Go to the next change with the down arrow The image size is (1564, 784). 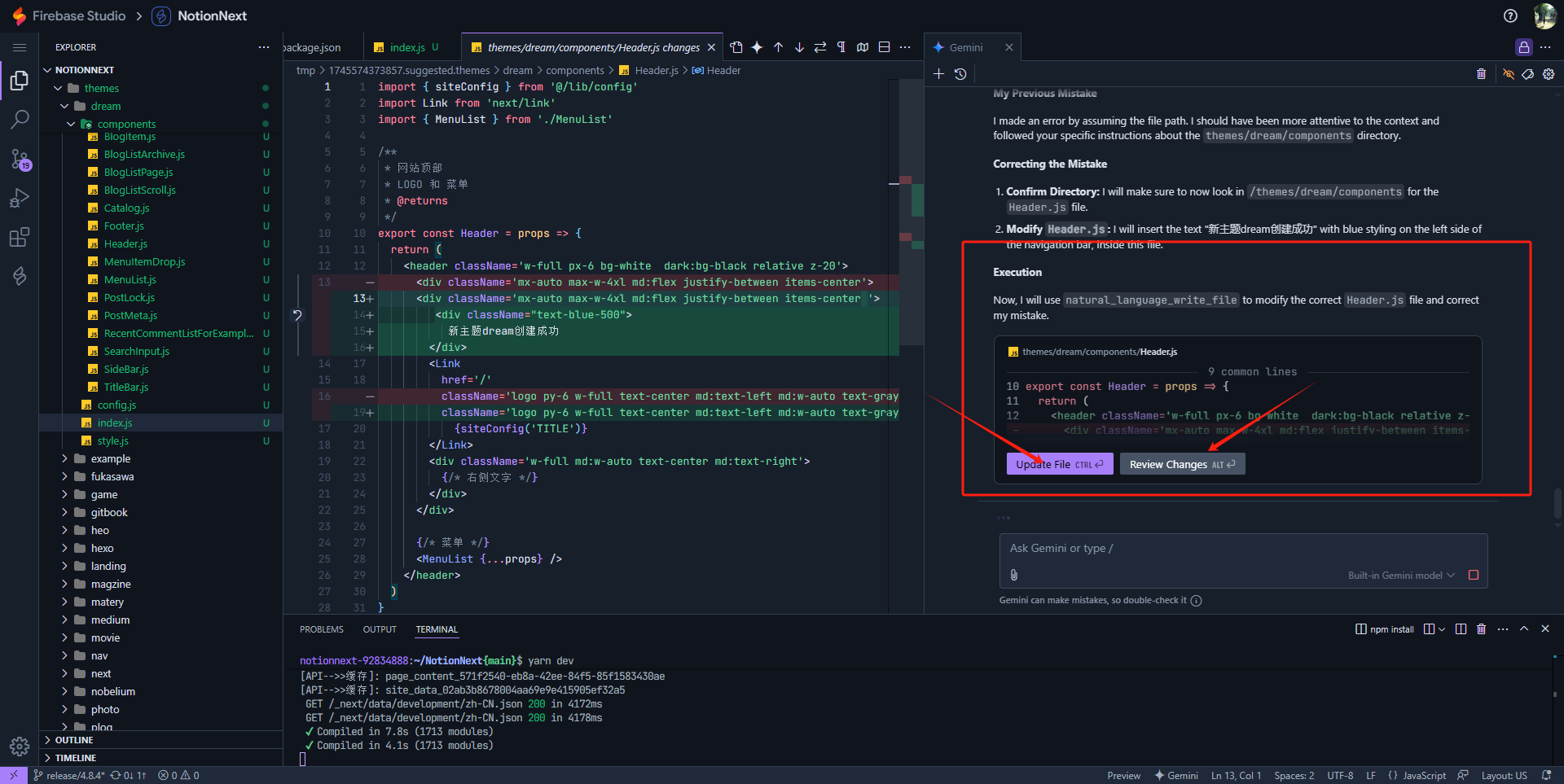point(799,47)
